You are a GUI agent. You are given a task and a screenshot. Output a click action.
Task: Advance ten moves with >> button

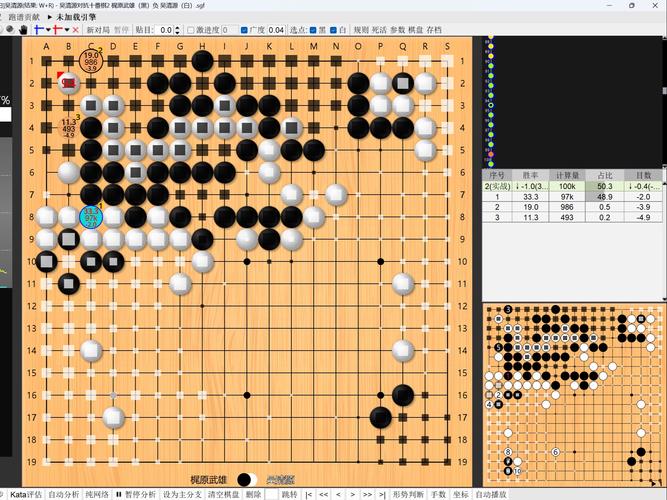[x=368, y=494]
